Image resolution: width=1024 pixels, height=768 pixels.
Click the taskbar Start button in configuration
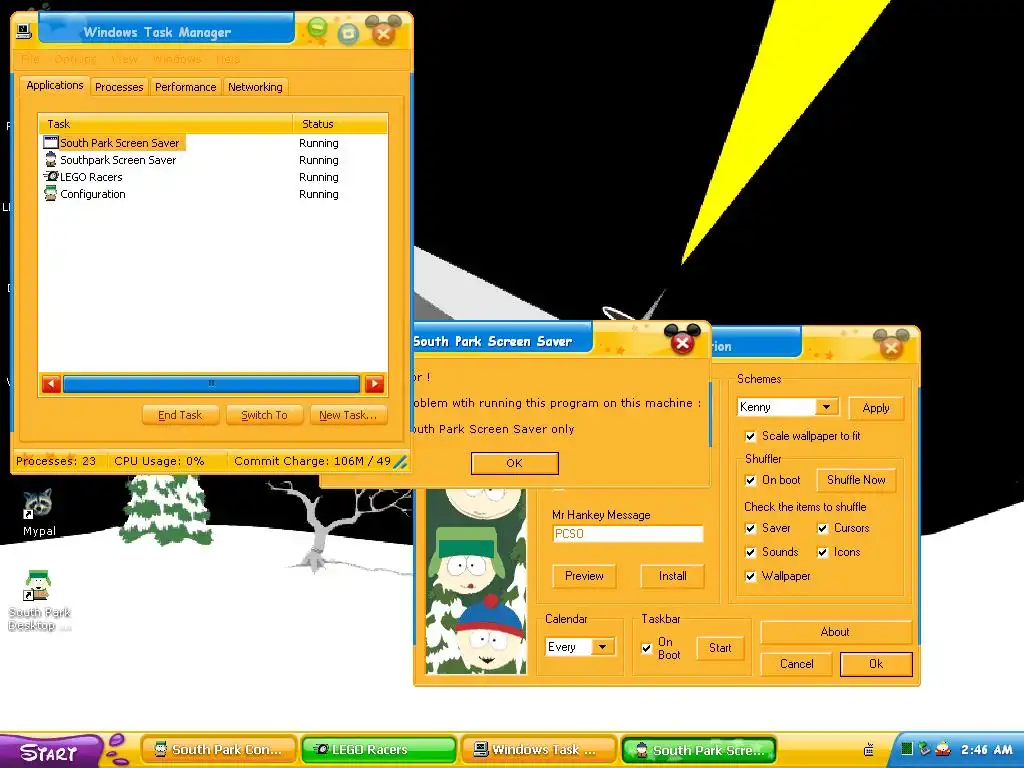720,648
